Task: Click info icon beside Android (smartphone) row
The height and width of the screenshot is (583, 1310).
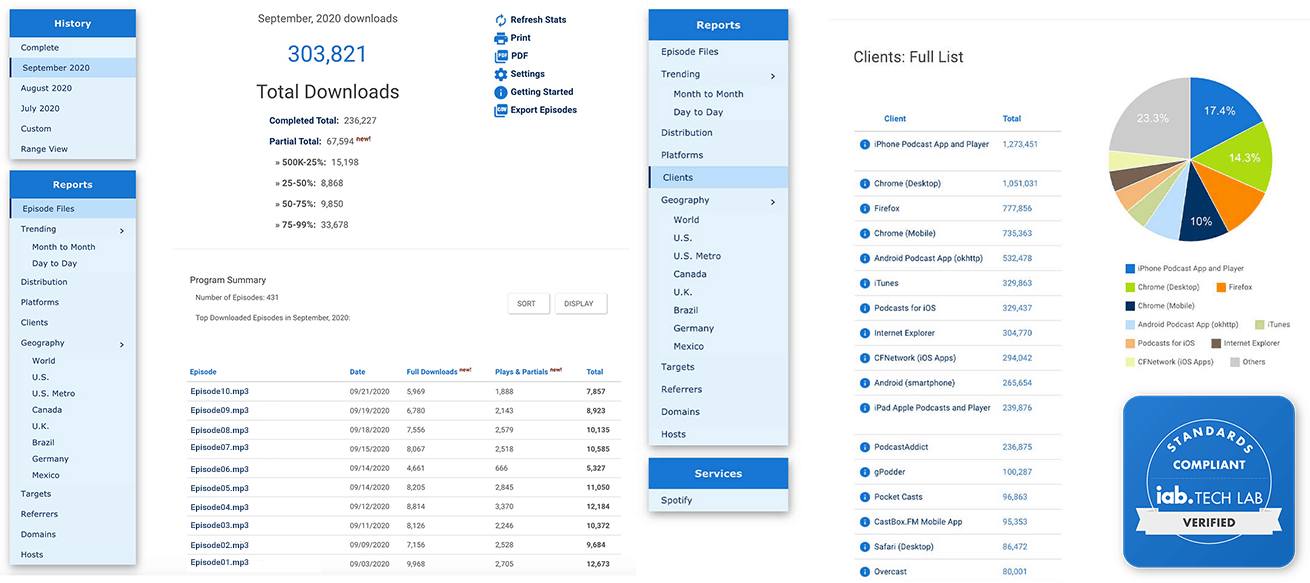Action: tap(865, 383)
